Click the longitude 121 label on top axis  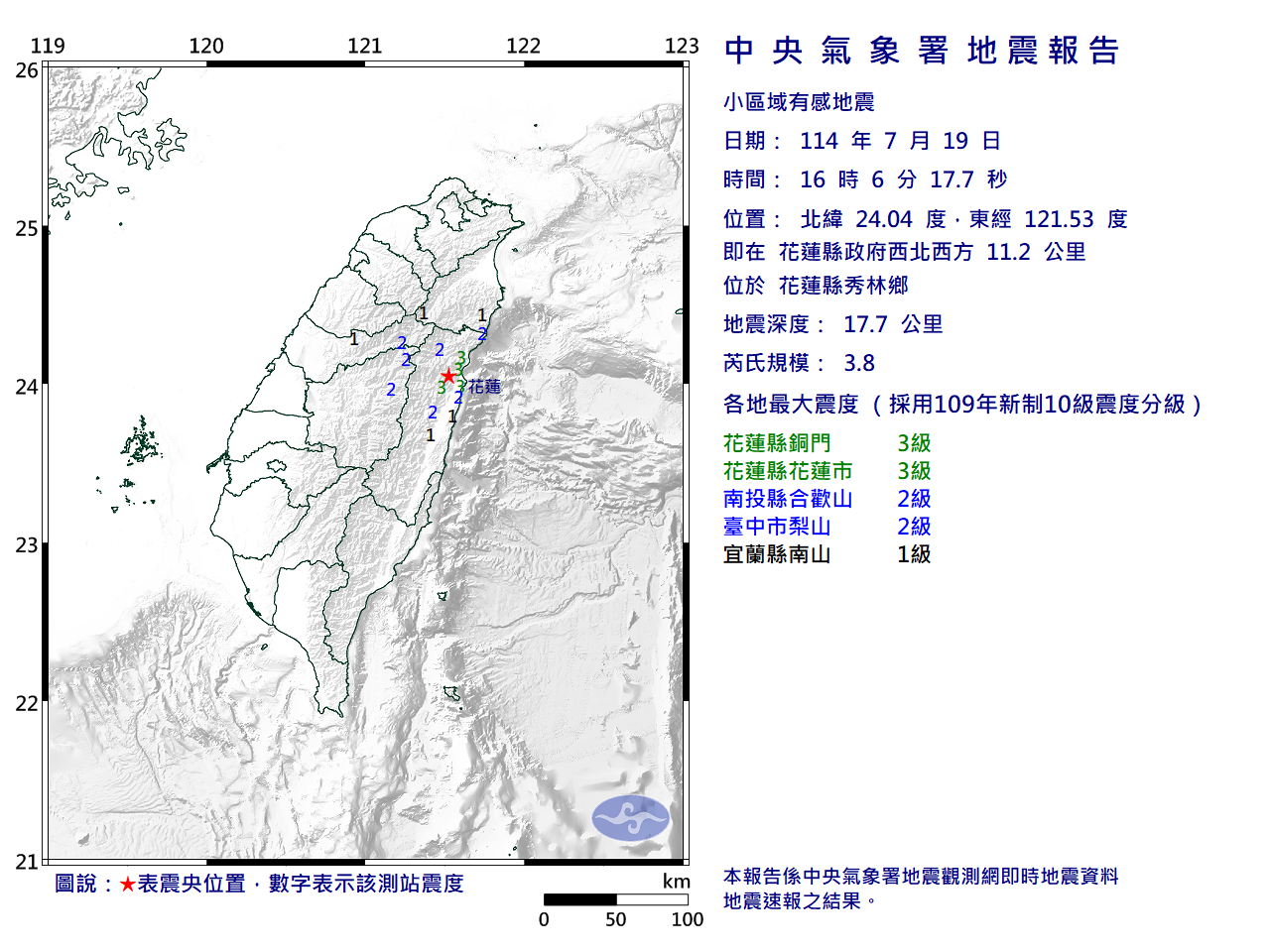click(365, 46)
